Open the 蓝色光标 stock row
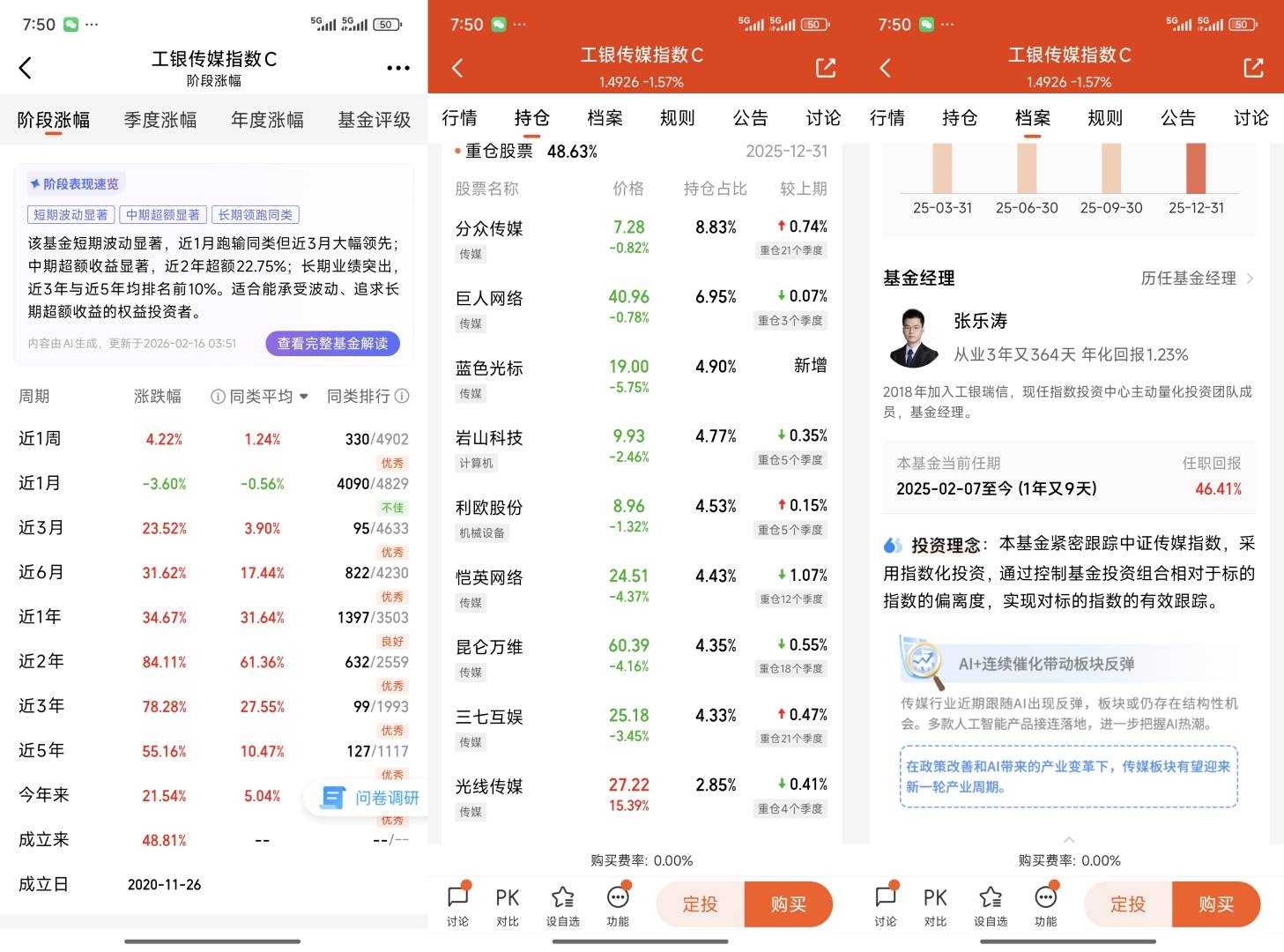This screenshot has height=952, width=1284. [641, 378]
